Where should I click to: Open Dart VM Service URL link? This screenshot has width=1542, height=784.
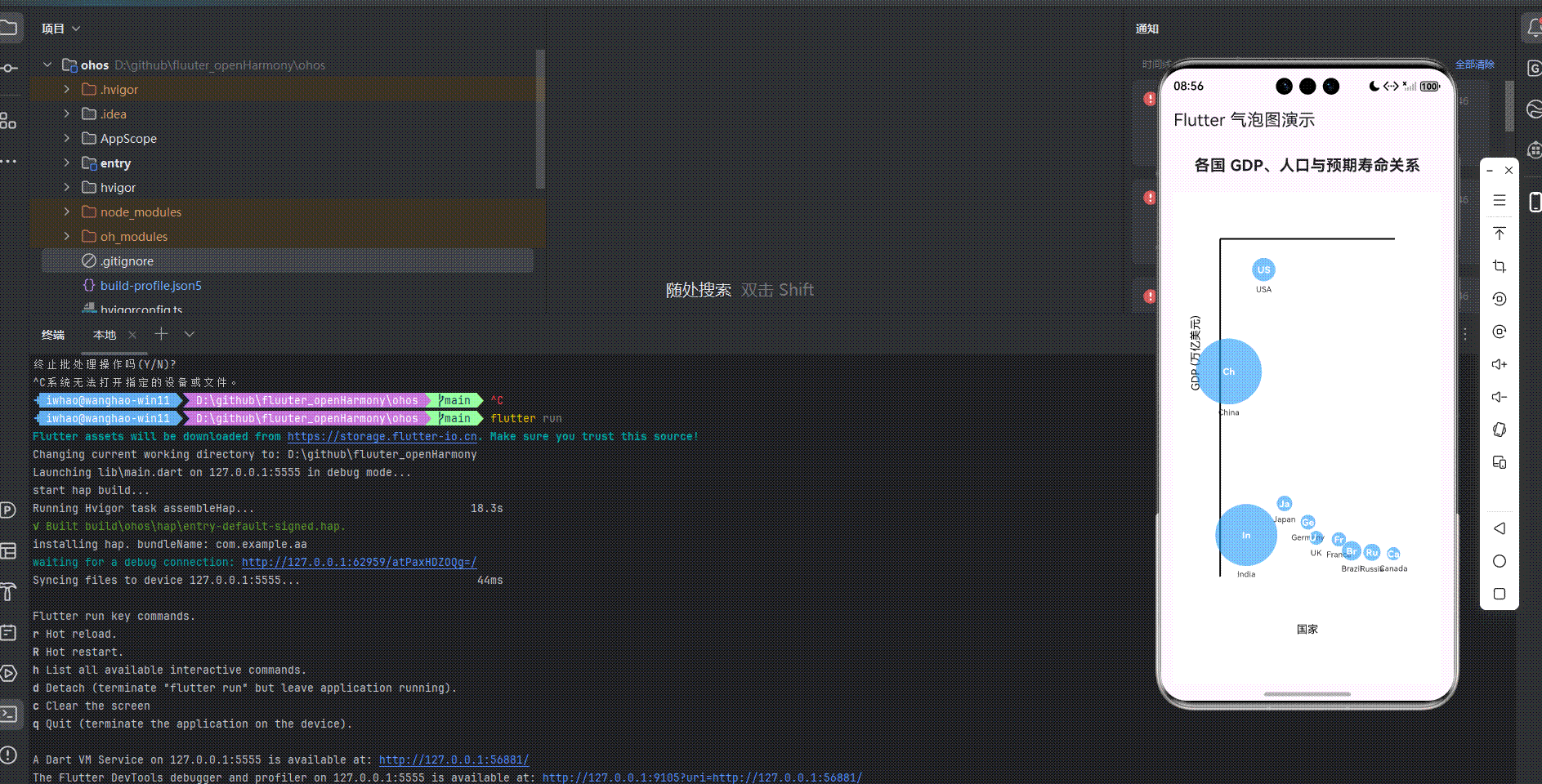coord(454,760)
